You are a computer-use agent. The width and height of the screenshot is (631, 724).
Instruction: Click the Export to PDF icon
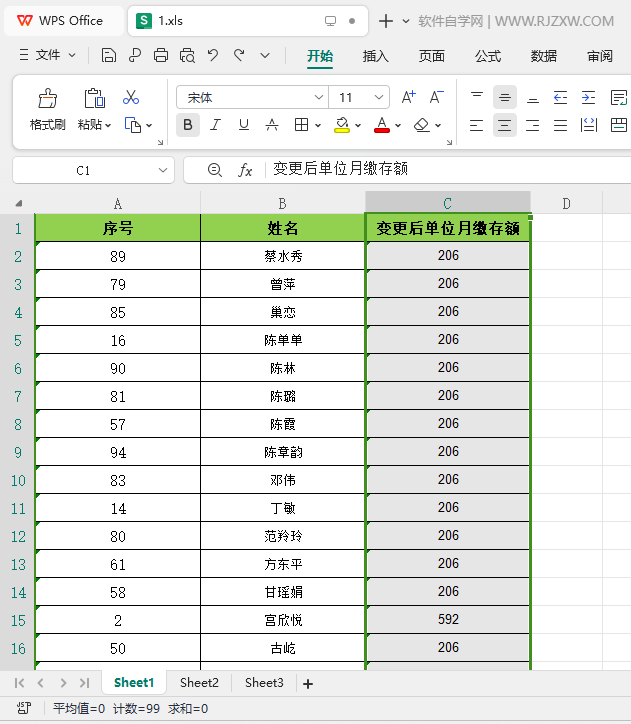point(135,55)
